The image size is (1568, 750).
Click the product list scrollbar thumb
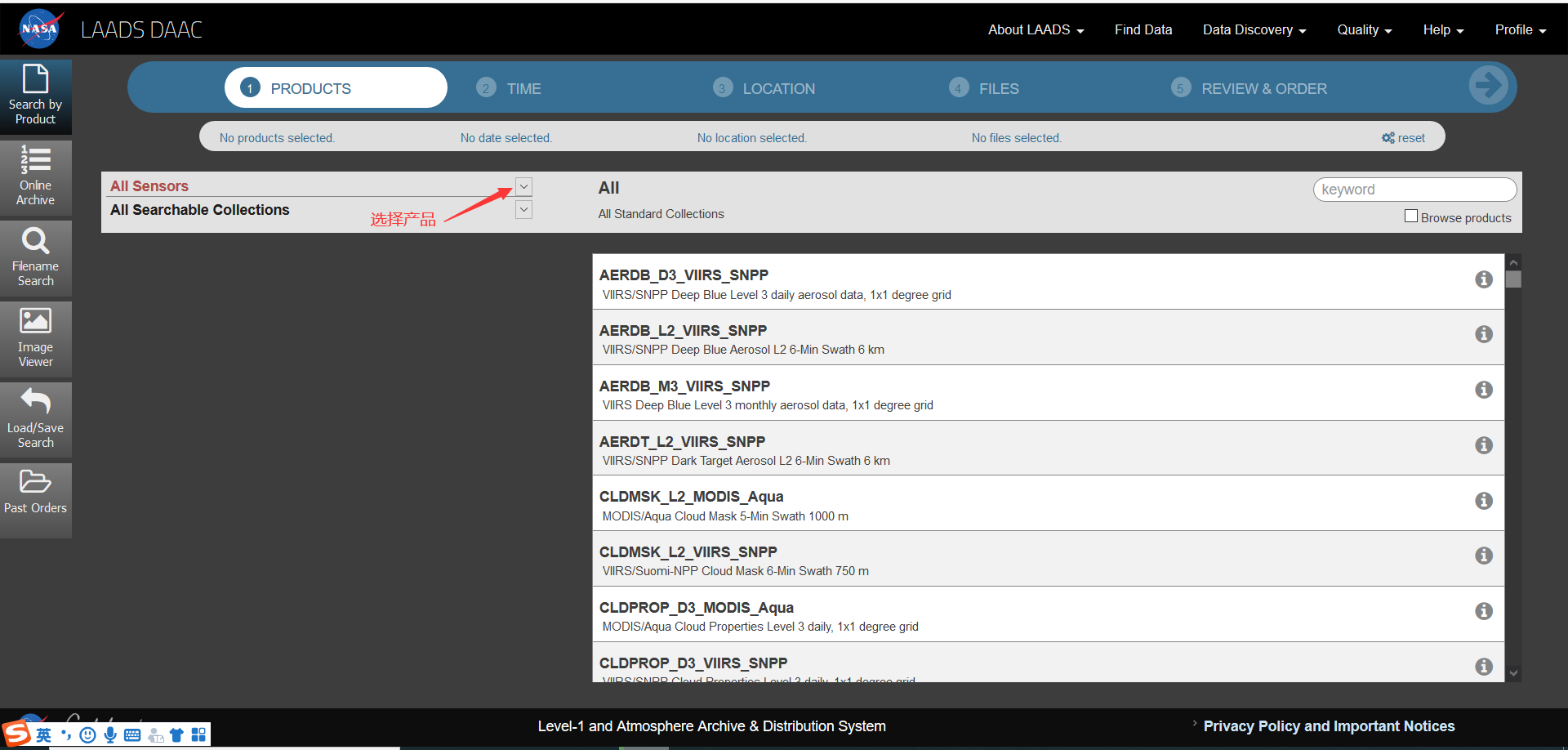[1513, 279]
